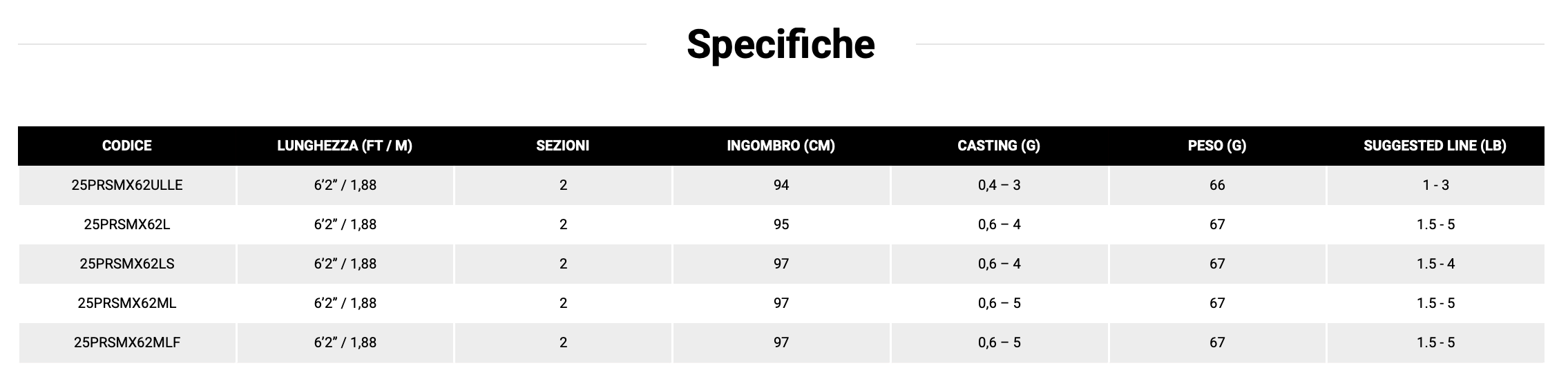Select the suggested line value 1 - 3
Viewport: 1568px width, 388px height.
[1435, 185]
